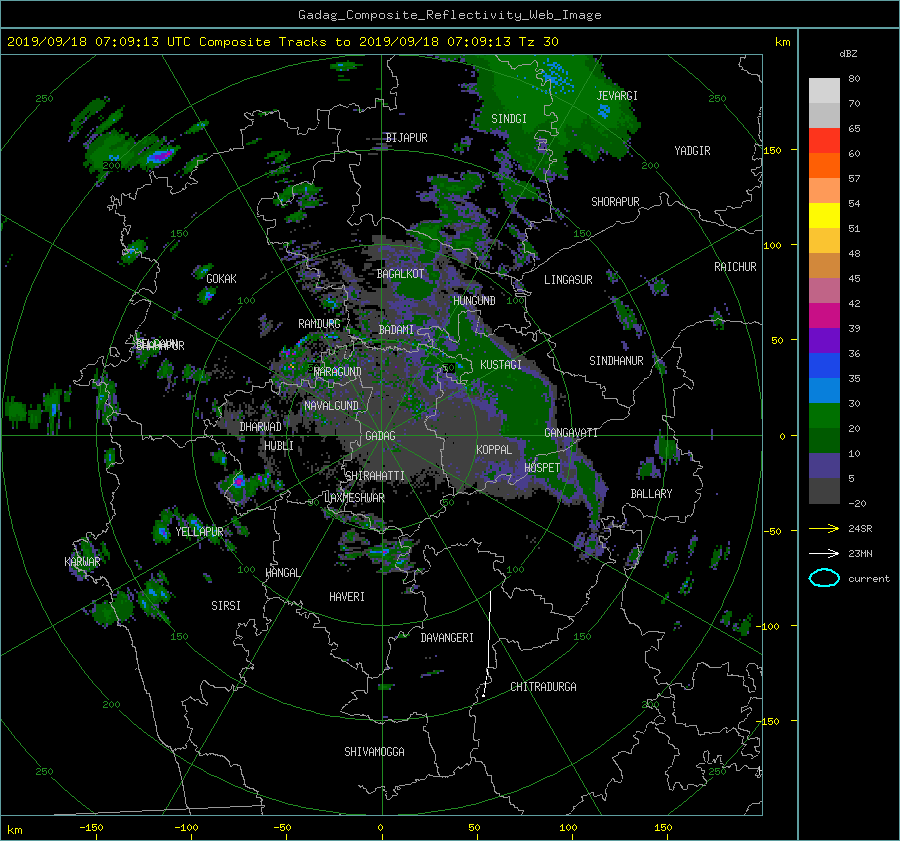Click the RAMDURG label

[x=319, y=324]
